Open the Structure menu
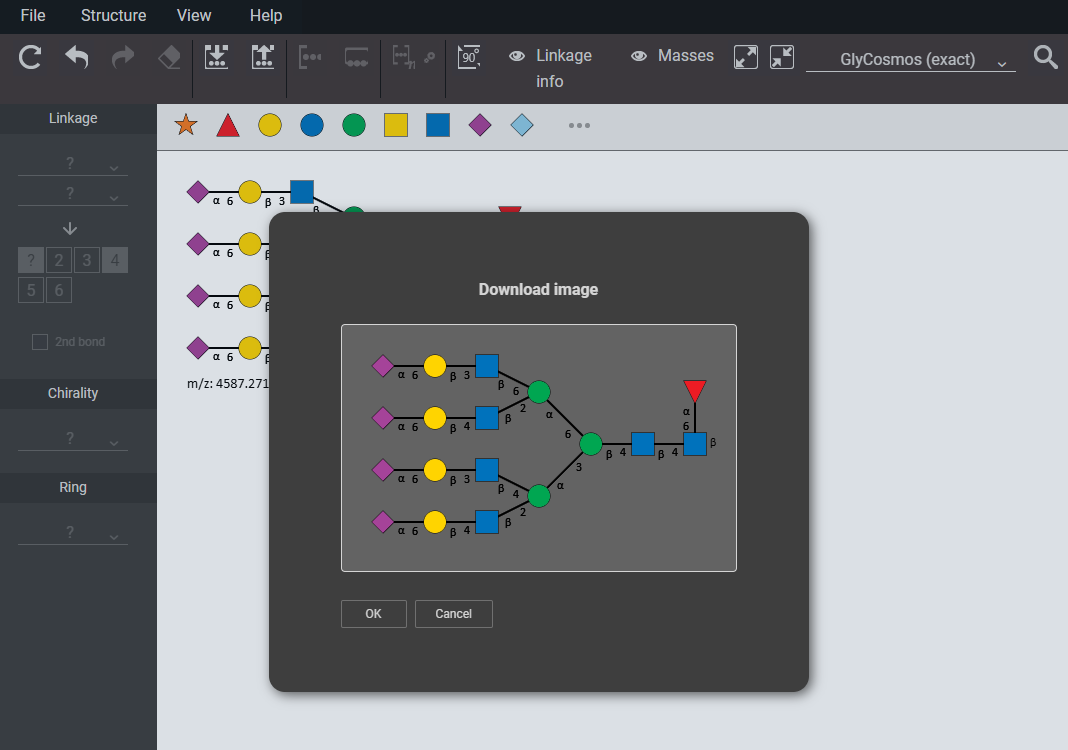The image size is (1068, 750). (113, 15)
